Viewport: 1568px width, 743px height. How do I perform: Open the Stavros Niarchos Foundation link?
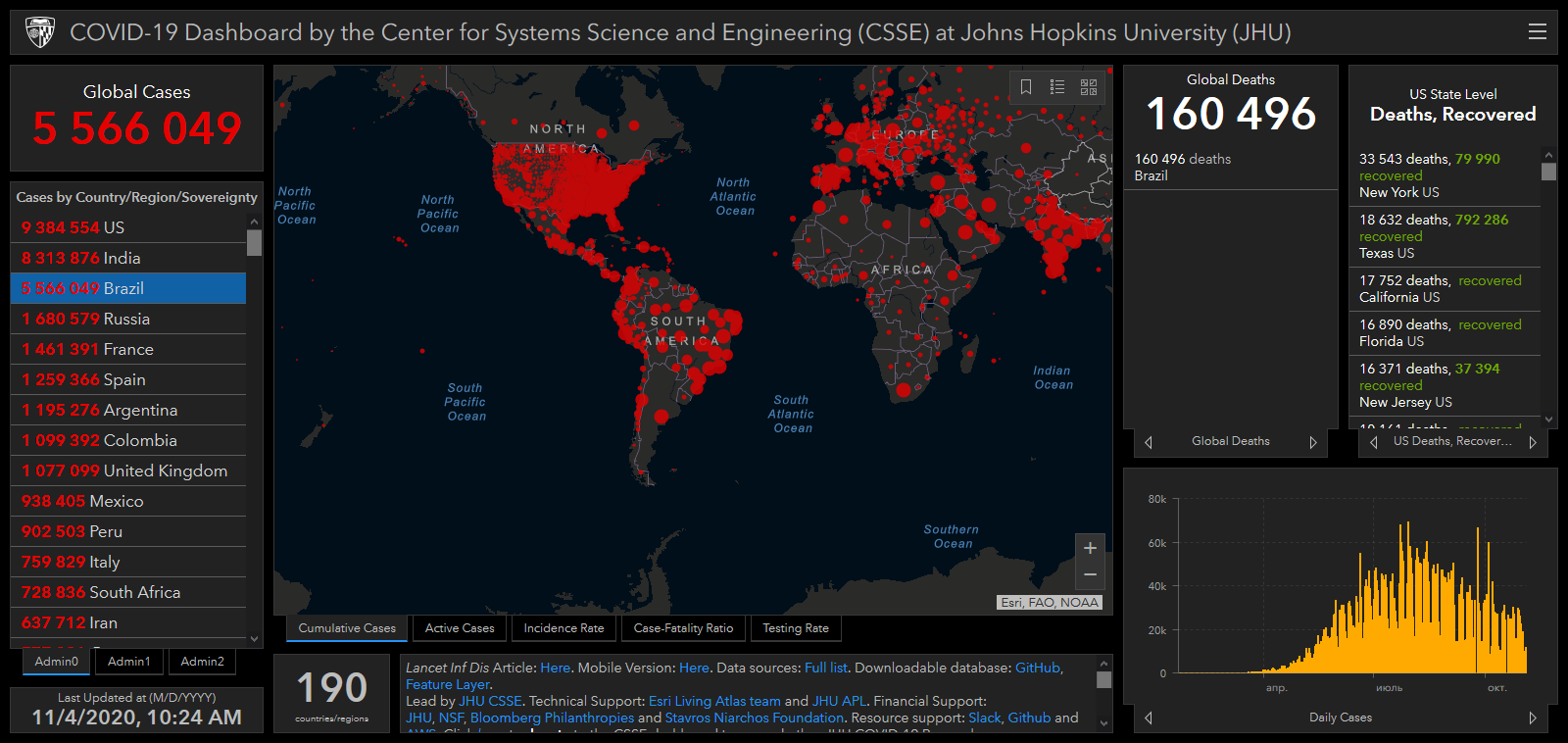click(754, 718)
